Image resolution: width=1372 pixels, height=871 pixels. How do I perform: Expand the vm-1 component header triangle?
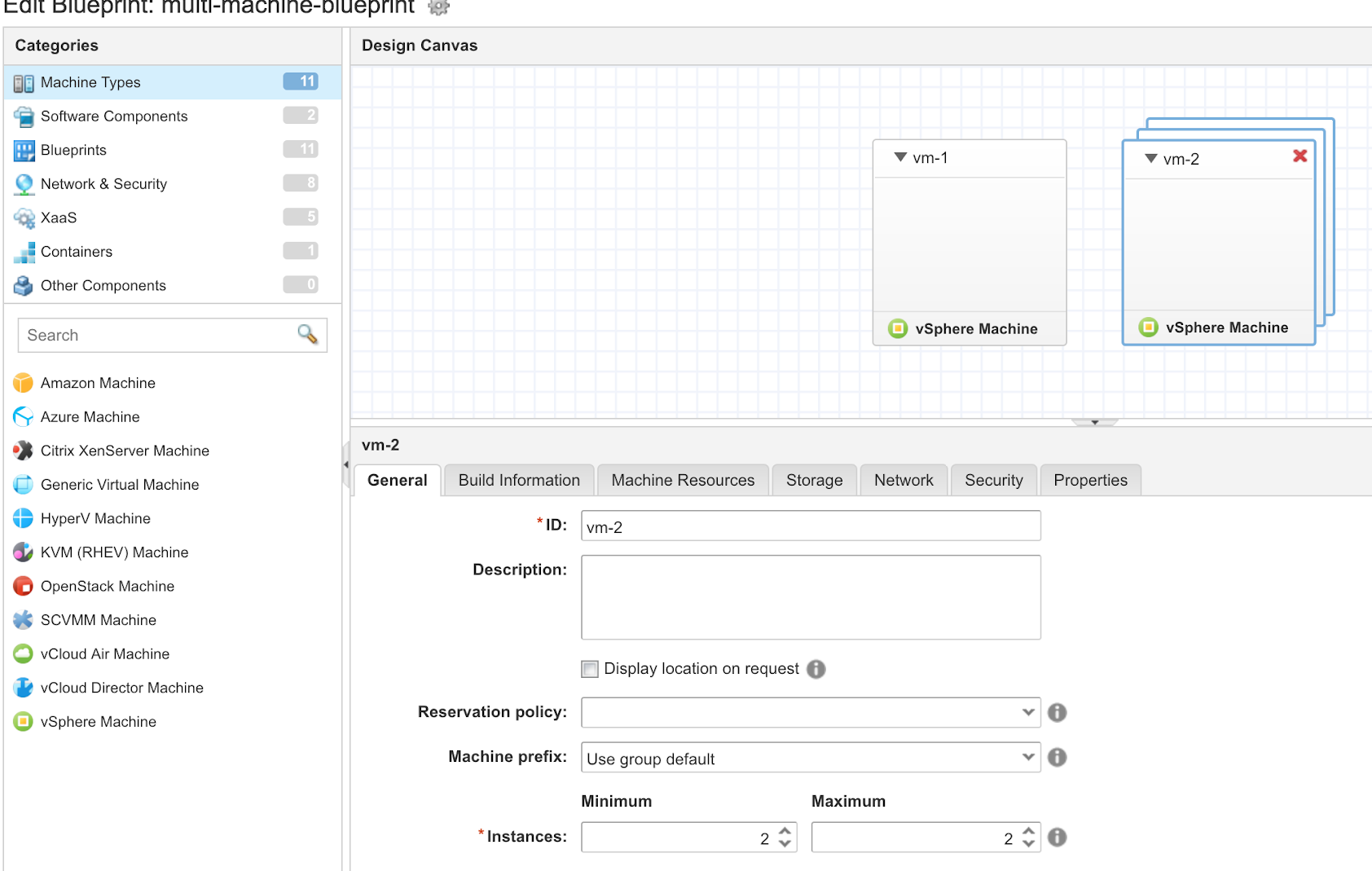pyautogui.click(x=899, y=157)
